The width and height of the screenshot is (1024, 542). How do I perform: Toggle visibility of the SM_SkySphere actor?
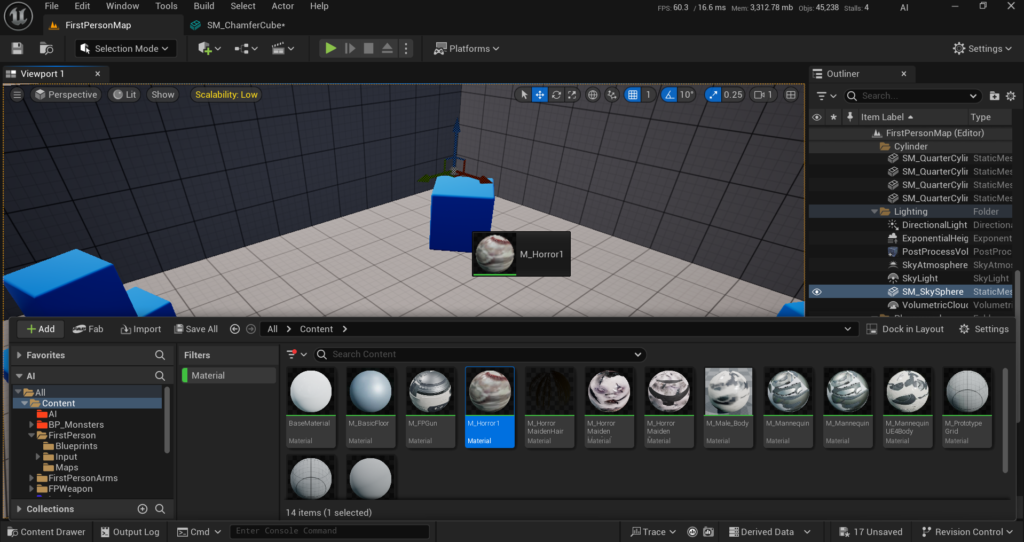click(816, 292)
